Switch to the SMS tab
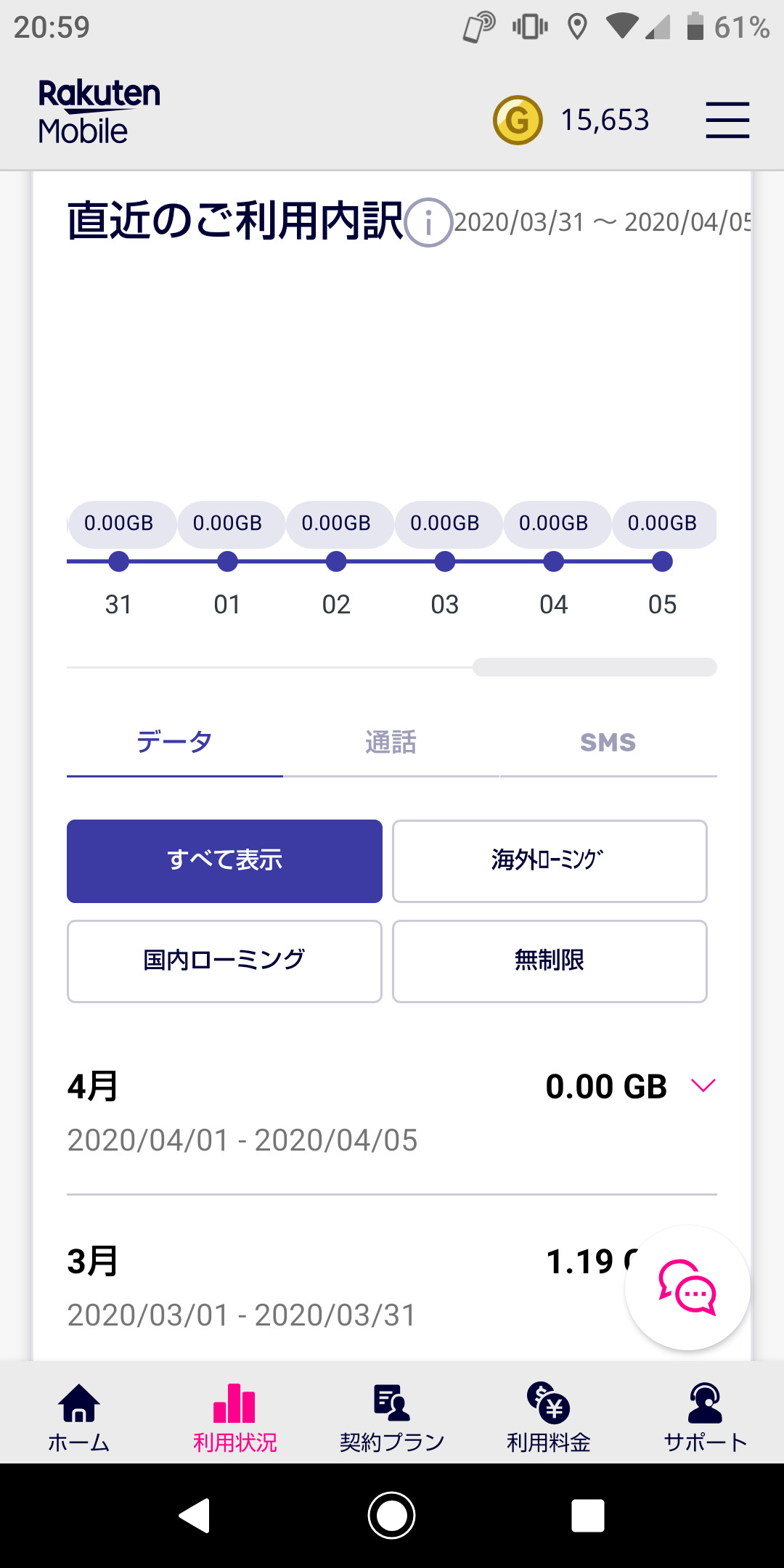 [608, 743]
